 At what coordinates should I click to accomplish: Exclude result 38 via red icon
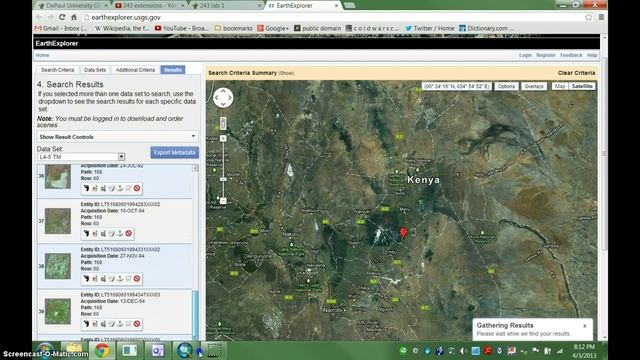click(x=137, y=279)
